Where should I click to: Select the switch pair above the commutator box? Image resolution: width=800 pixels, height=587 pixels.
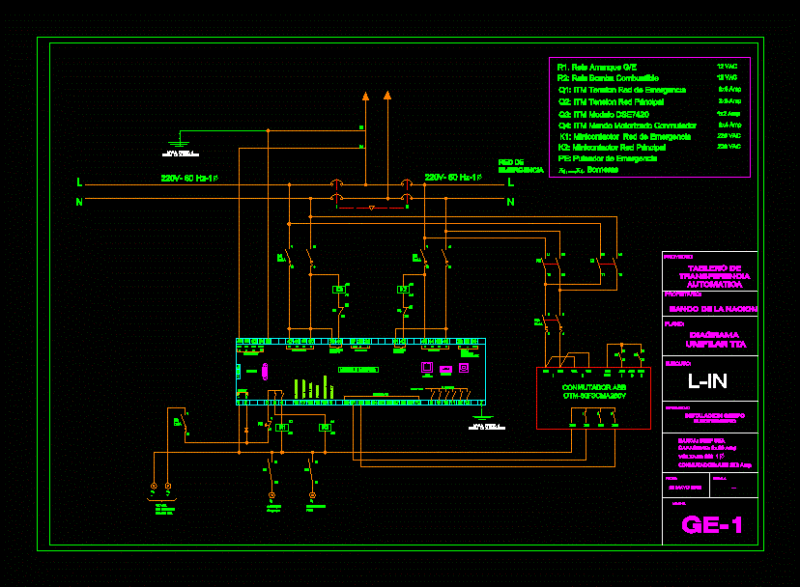pyautogui.click(x=553, y=324)
